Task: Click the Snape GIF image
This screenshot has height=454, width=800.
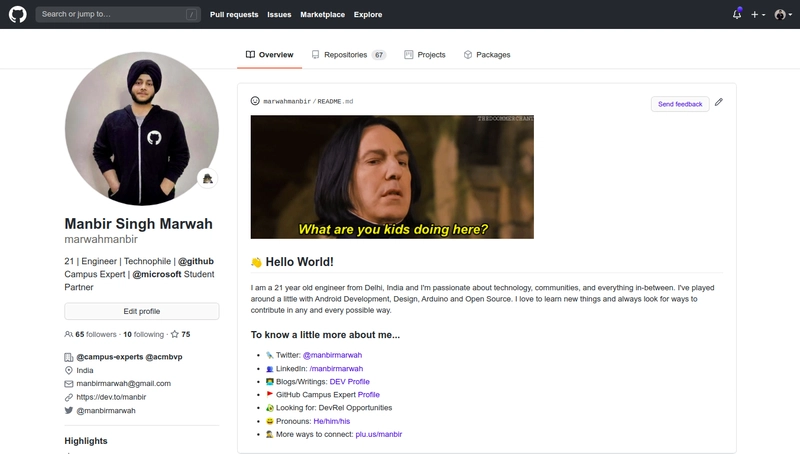Action: 392,177
